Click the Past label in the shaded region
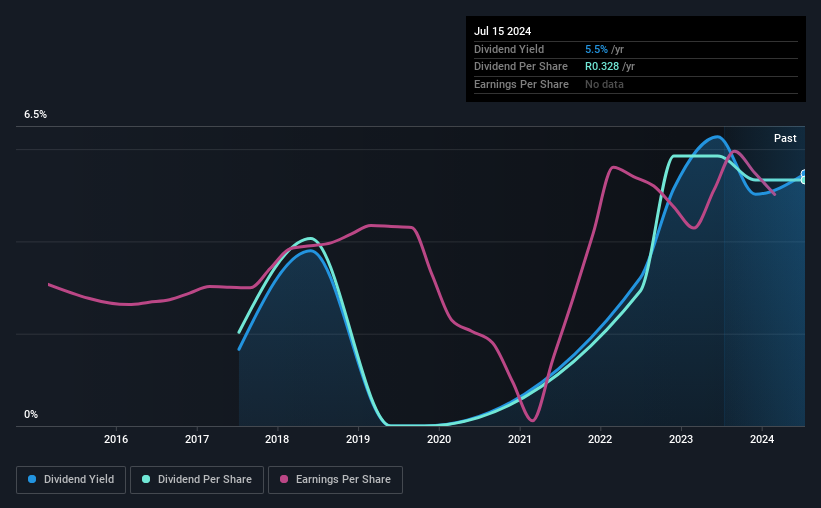The height and width of the screenshot is (508, 821). (x=785, y=138)
